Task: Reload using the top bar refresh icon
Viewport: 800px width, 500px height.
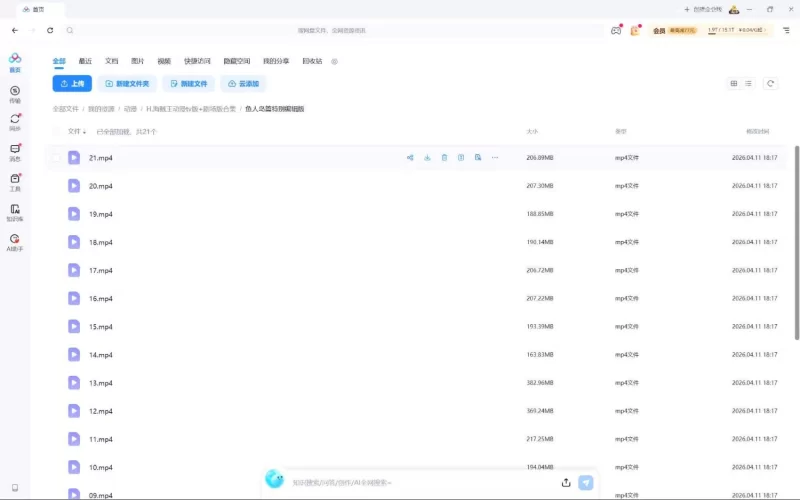Action: coord(50,30)
